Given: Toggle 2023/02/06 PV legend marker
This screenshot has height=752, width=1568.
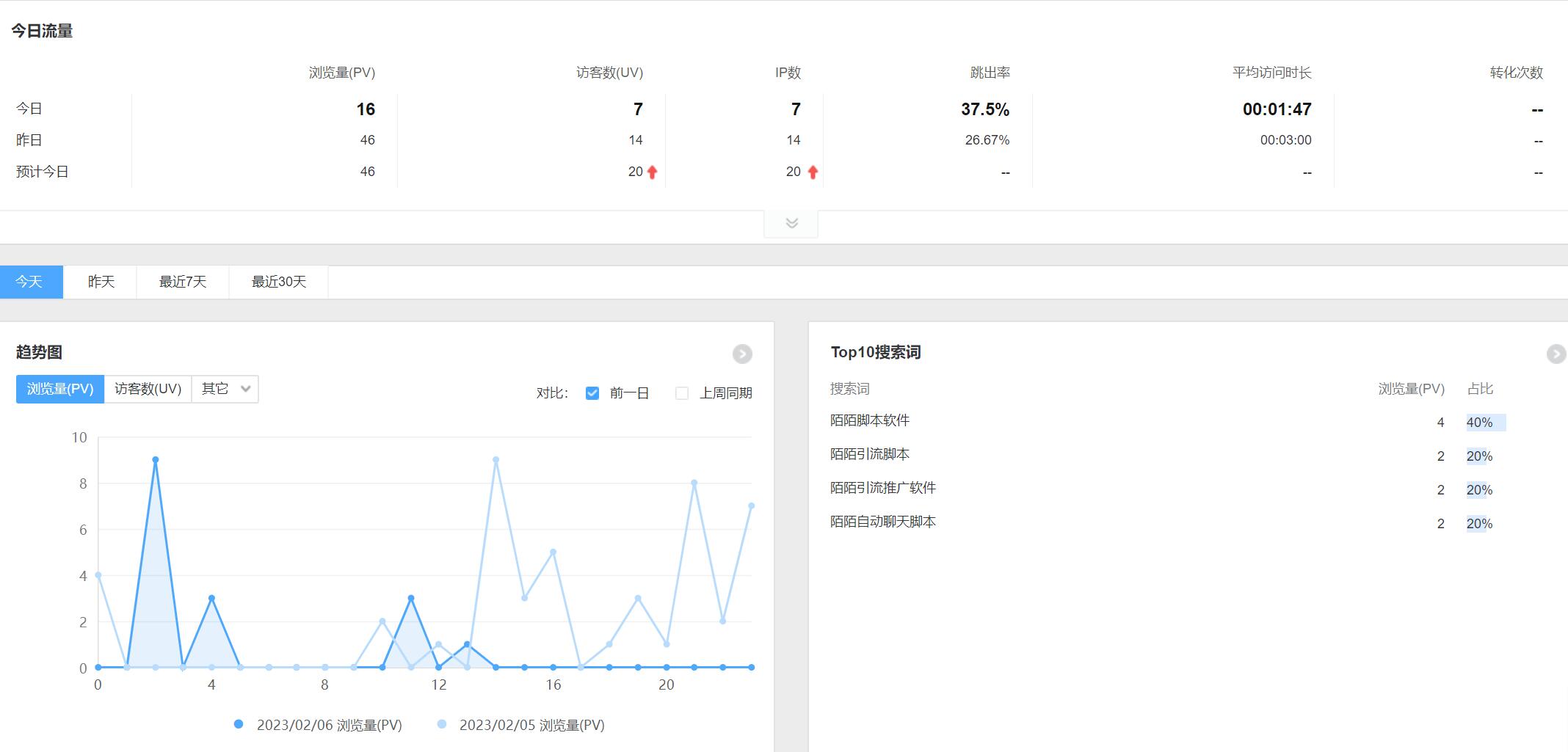Looking at the screenshot, I should pos(239,724).
